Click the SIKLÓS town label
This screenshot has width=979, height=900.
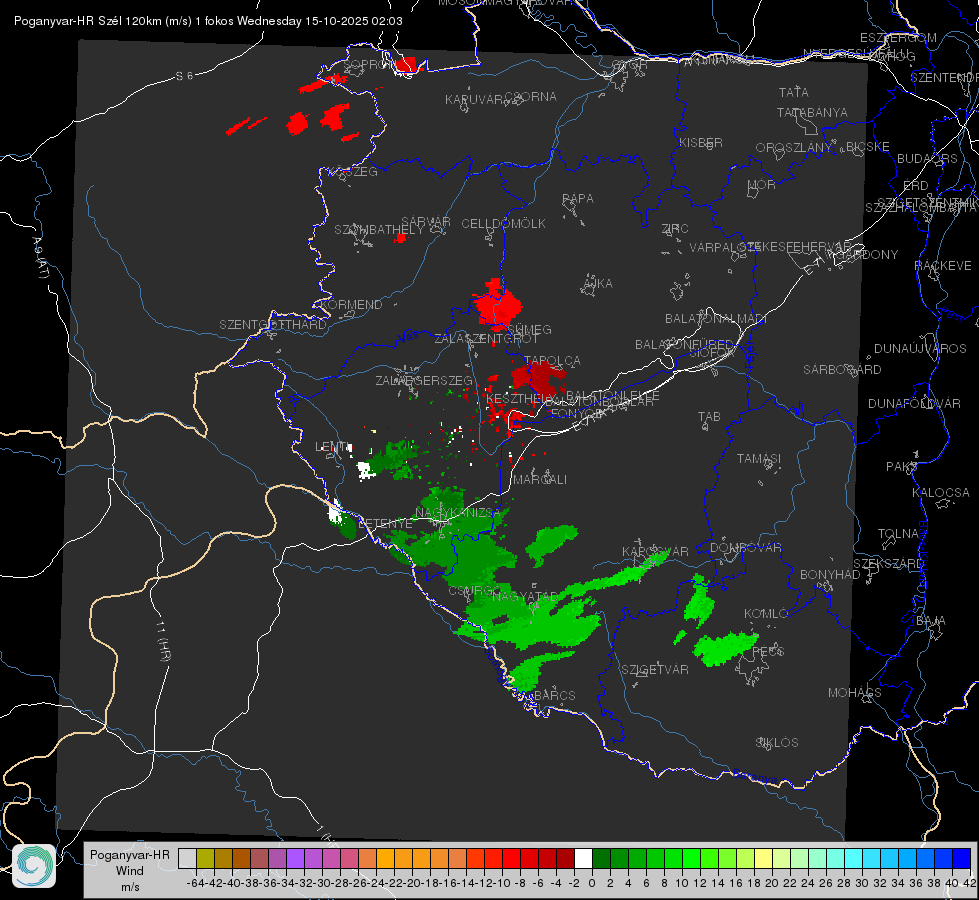point(777,742)
